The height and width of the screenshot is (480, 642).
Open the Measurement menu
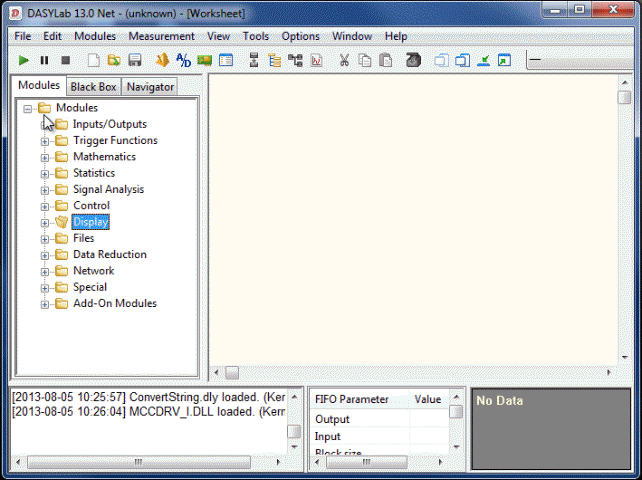(x=161, y=36)
